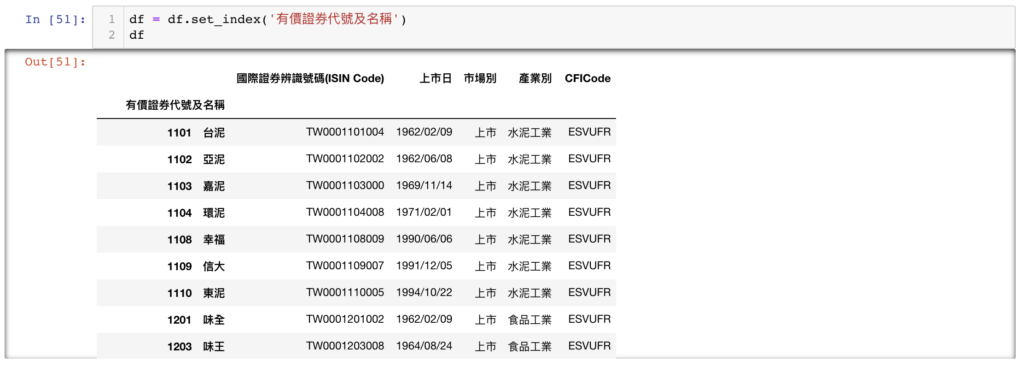This screenshot has width=1024, height=367.
Task: Click ISIN code TW0001104008
Action: click(345, 213)
